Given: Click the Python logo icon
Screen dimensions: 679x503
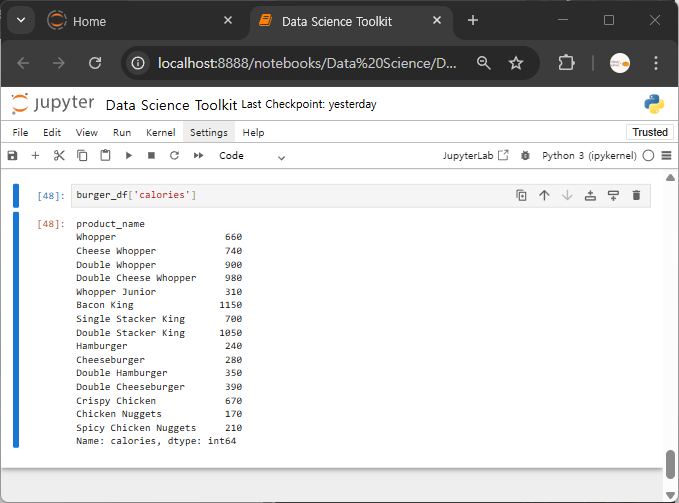Looking at the screenshot, I should point(654,104).
